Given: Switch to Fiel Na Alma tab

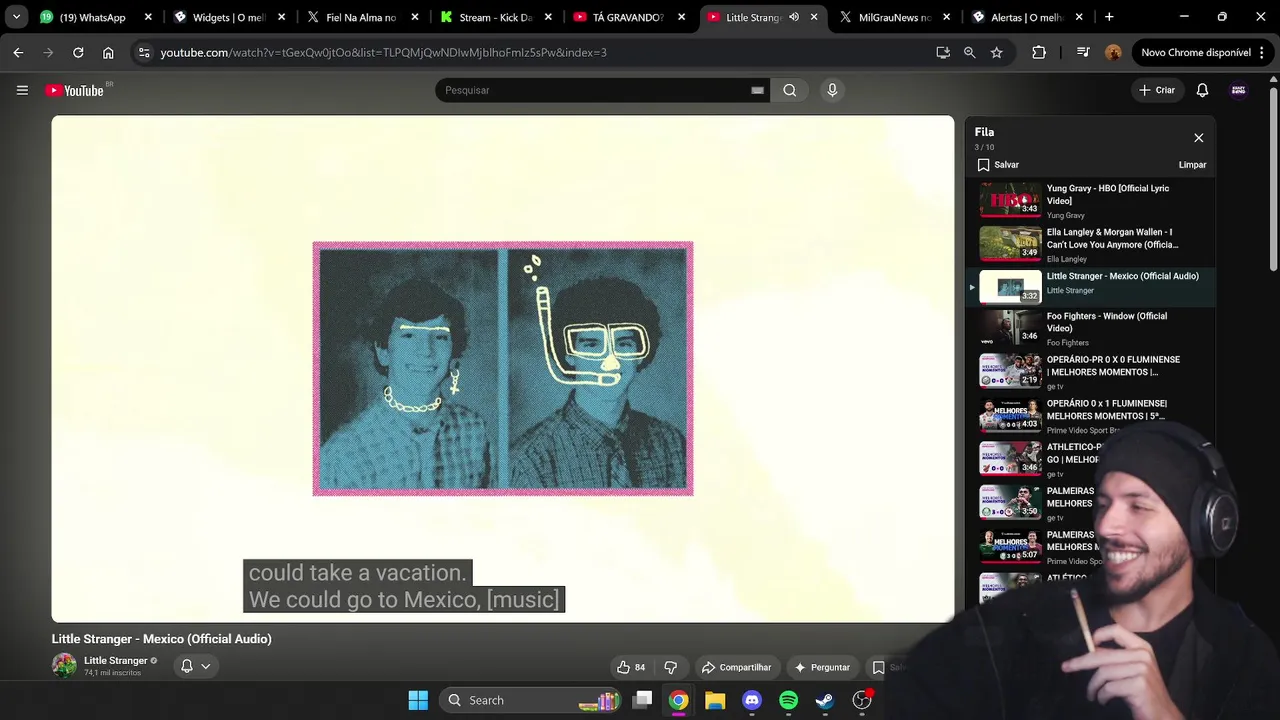Looking at the screenshot, I should tap(361, 17).
